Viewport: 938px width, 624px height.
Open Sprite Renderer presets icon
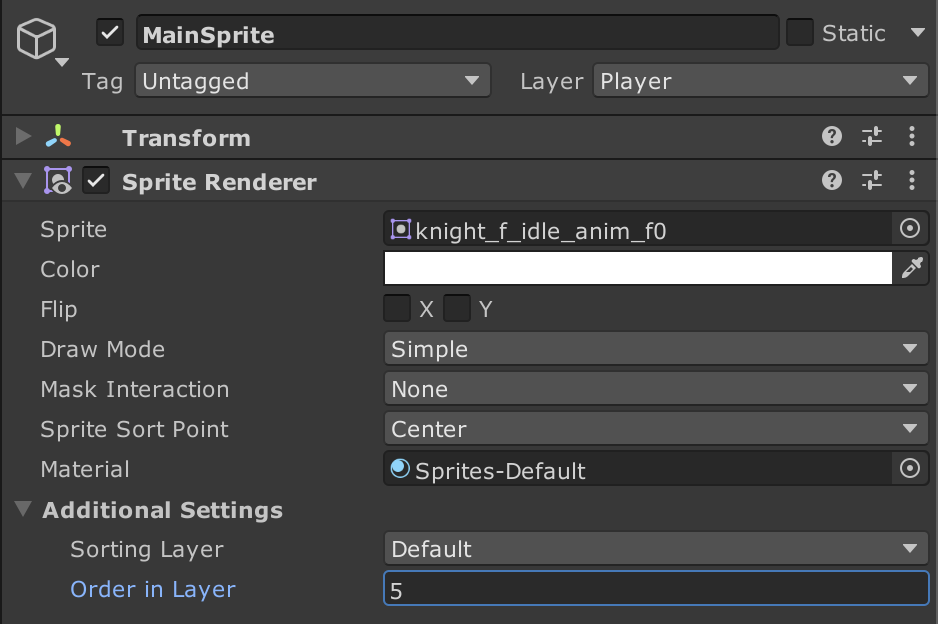pos(872,180)
